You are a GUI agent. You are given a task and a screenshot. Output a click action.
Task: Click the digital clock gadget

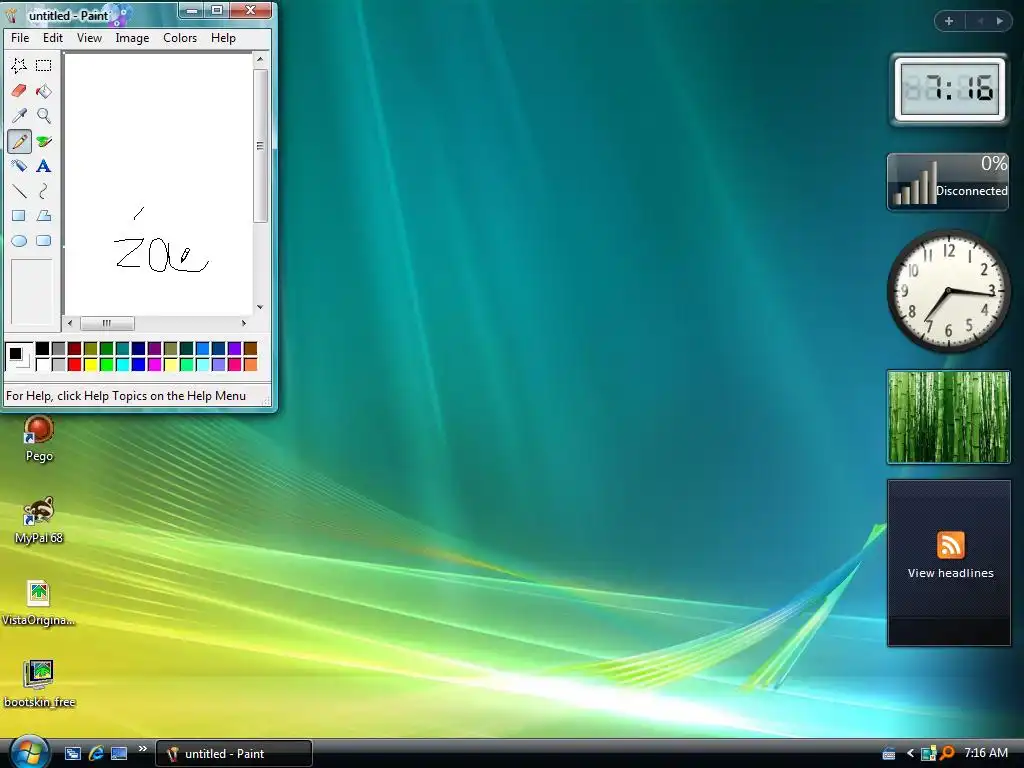[x=949, y=89]
